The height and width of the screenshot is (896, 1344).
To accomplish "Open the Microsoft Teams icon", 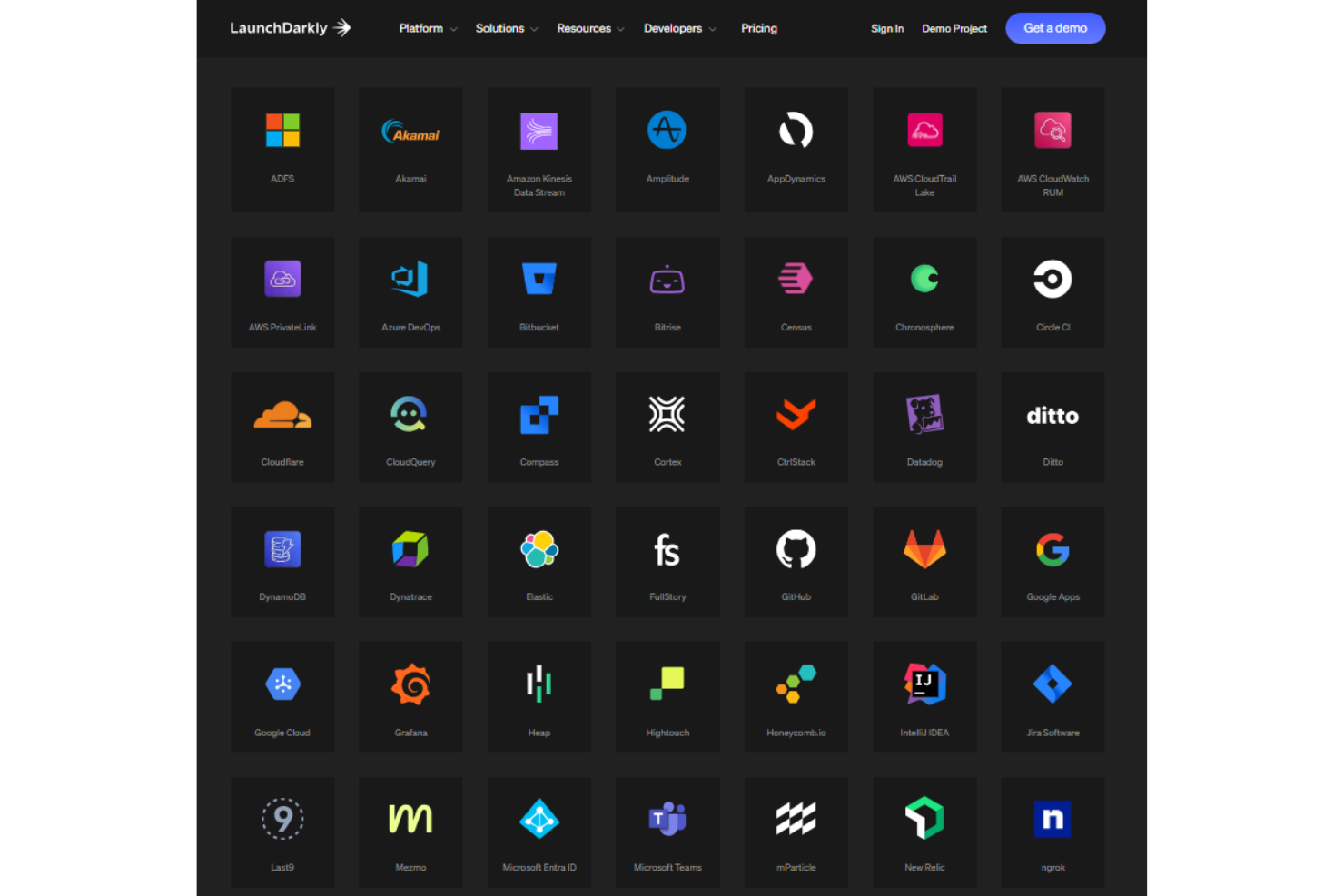I will point(667,819).
